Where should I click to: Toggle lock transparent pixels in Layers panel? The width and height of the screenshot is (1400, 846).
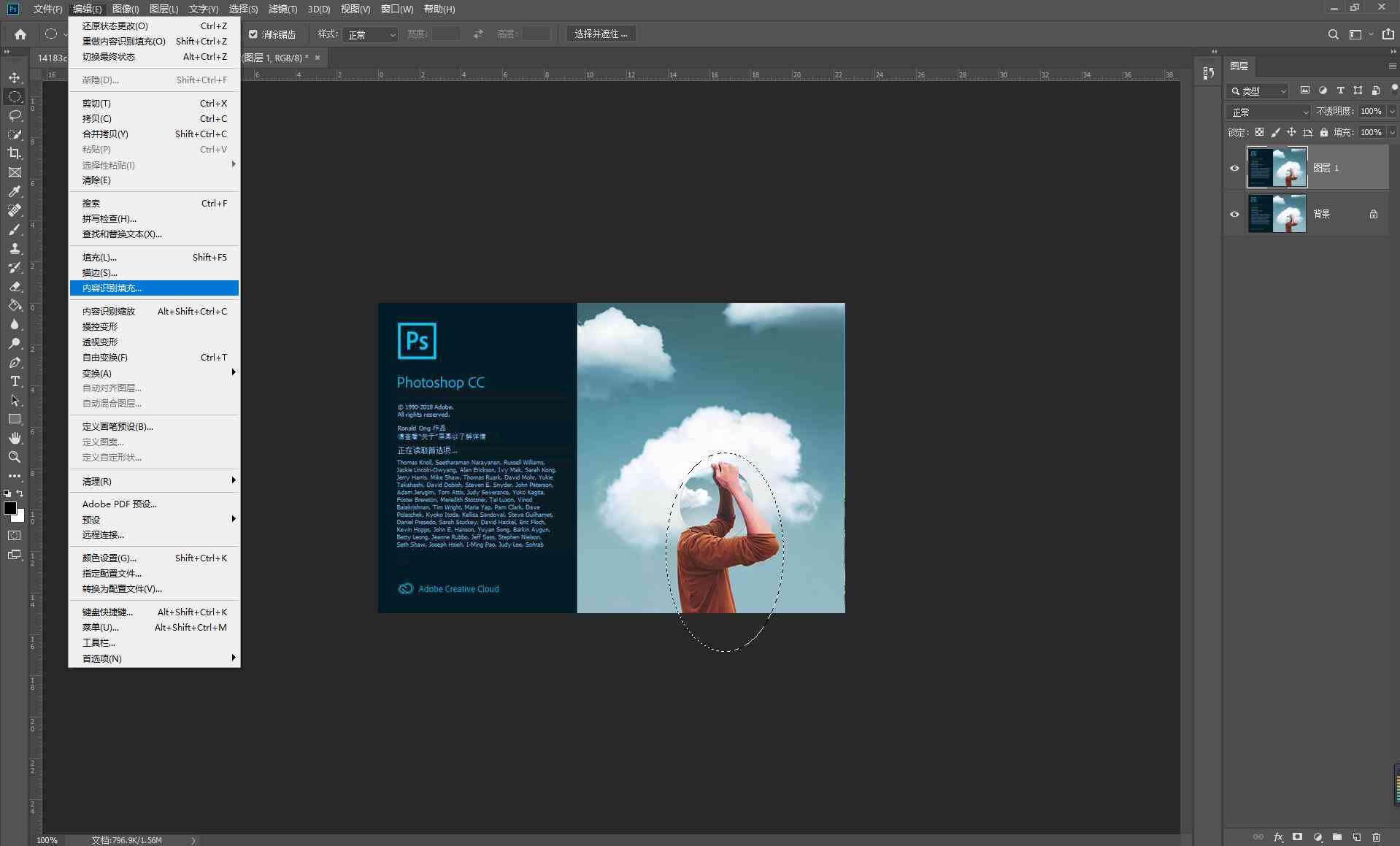1259,132
